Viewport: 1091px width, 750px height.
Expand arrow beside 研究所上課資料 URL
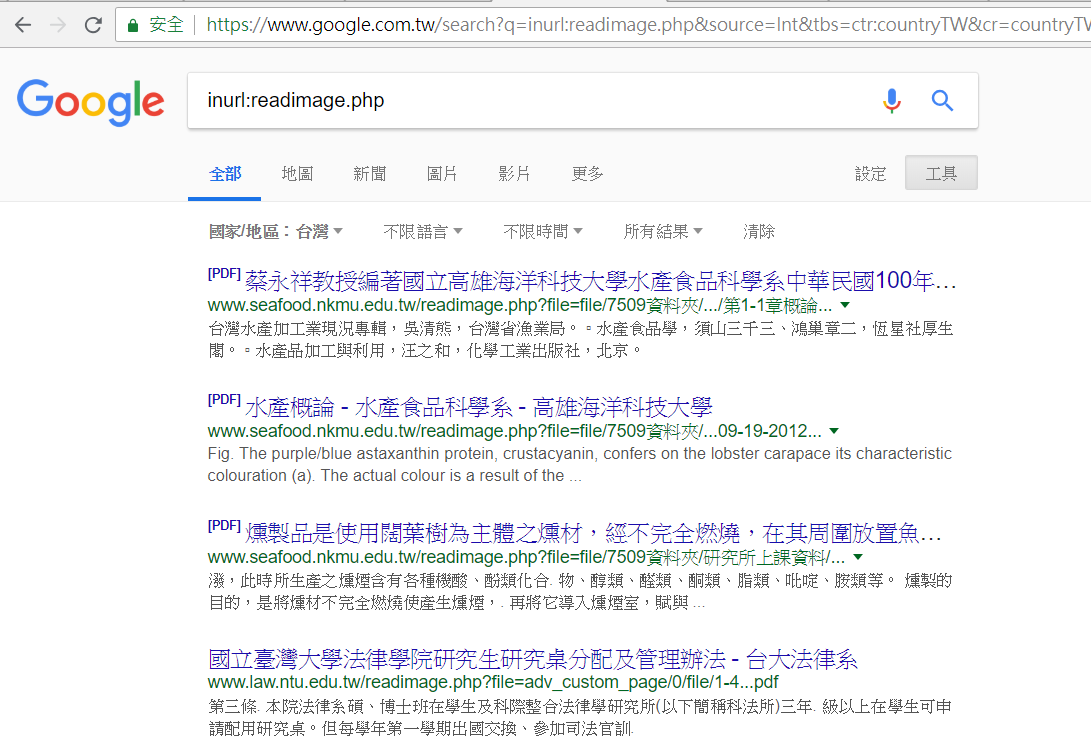coord(858,557)
